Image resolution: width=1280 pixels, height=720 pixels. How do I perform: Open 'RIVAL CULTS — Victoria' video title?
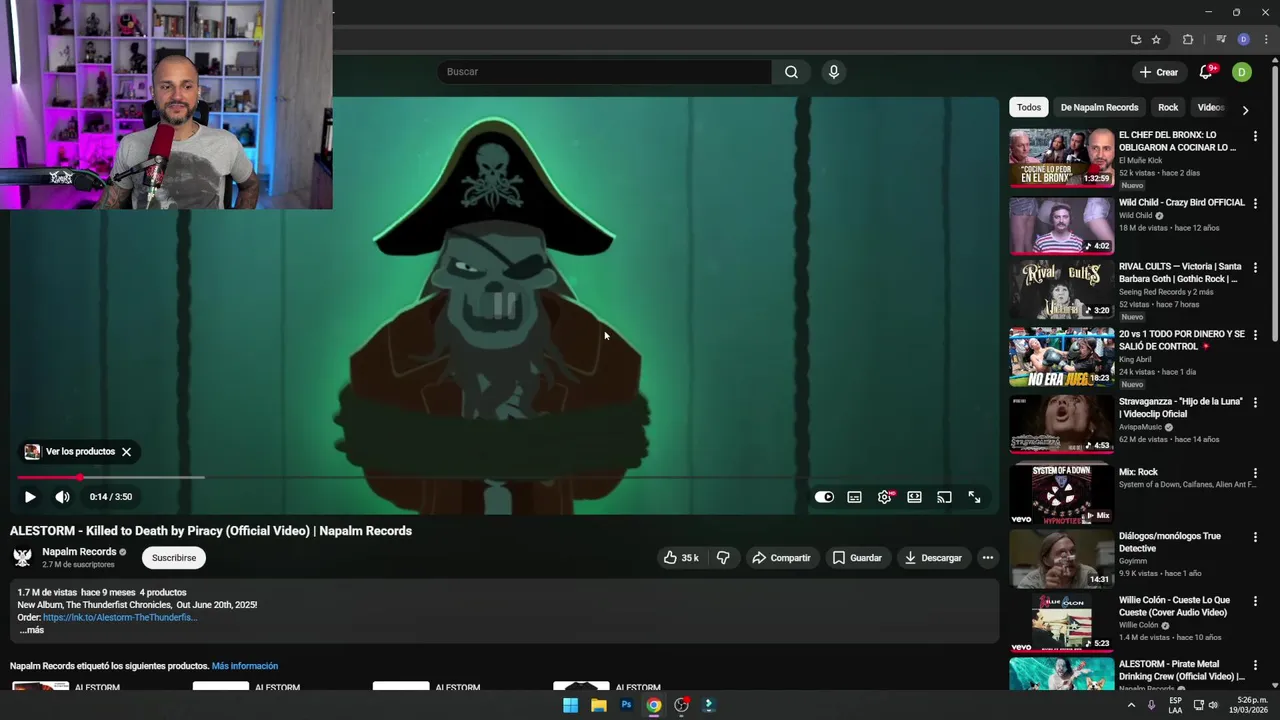click(x=1179, y=273)
